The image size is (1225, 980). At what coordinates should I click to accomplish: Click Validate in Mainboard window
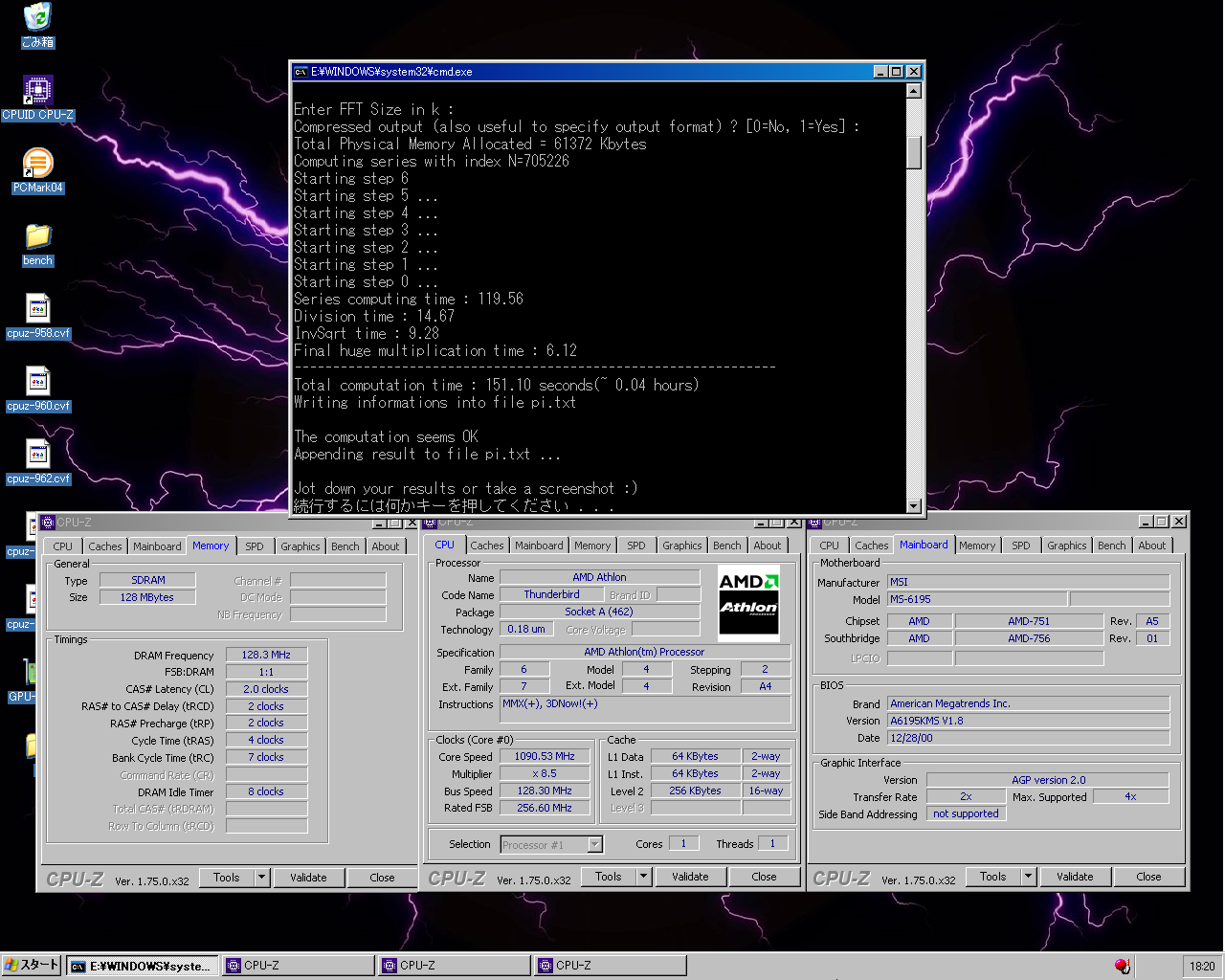tap(1075, 877)
